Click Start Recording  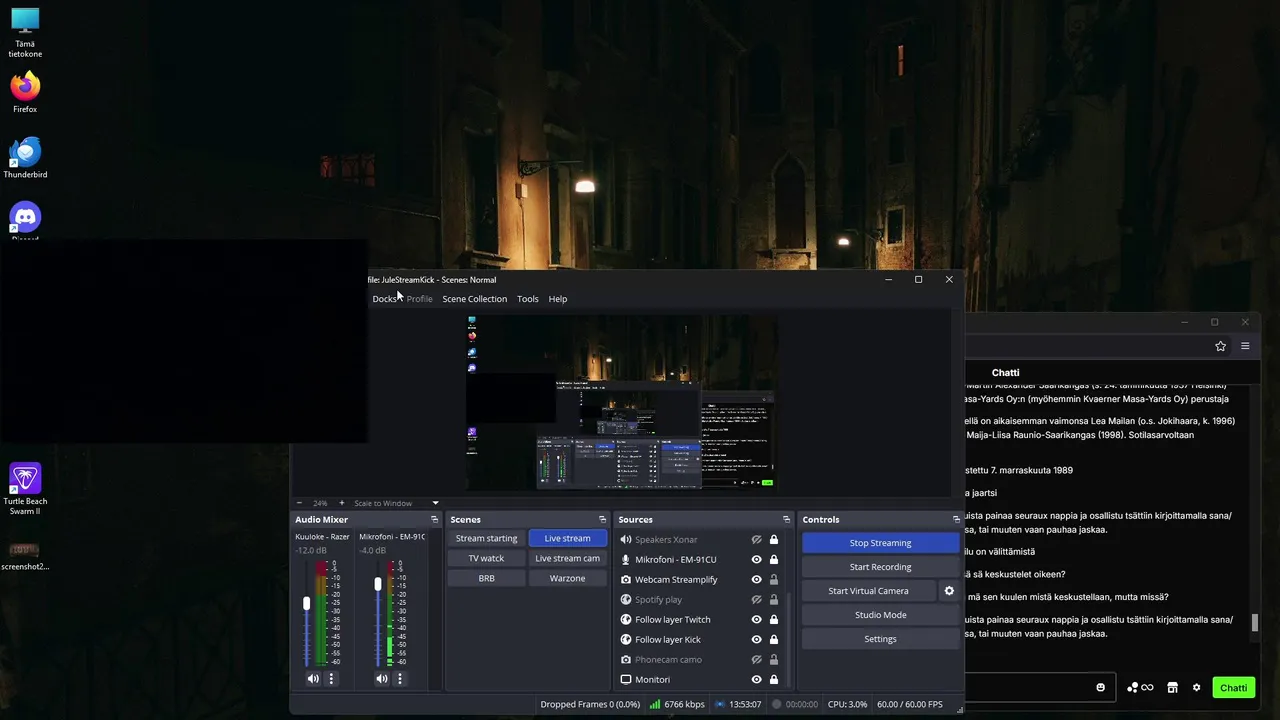click(880, 567)
